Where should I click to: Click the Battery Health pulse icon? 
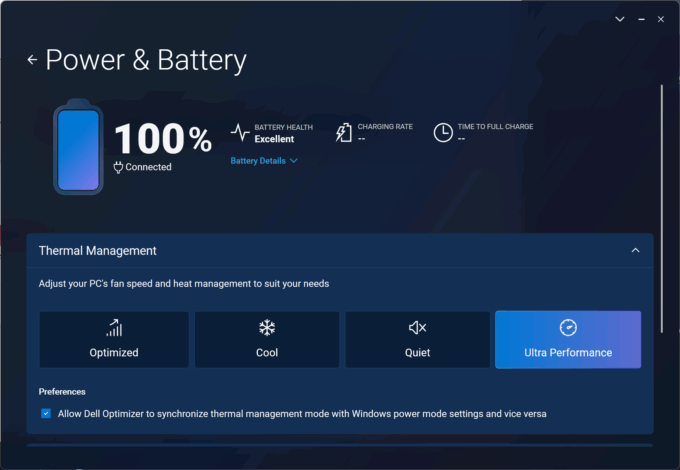[x=240, y=133]
